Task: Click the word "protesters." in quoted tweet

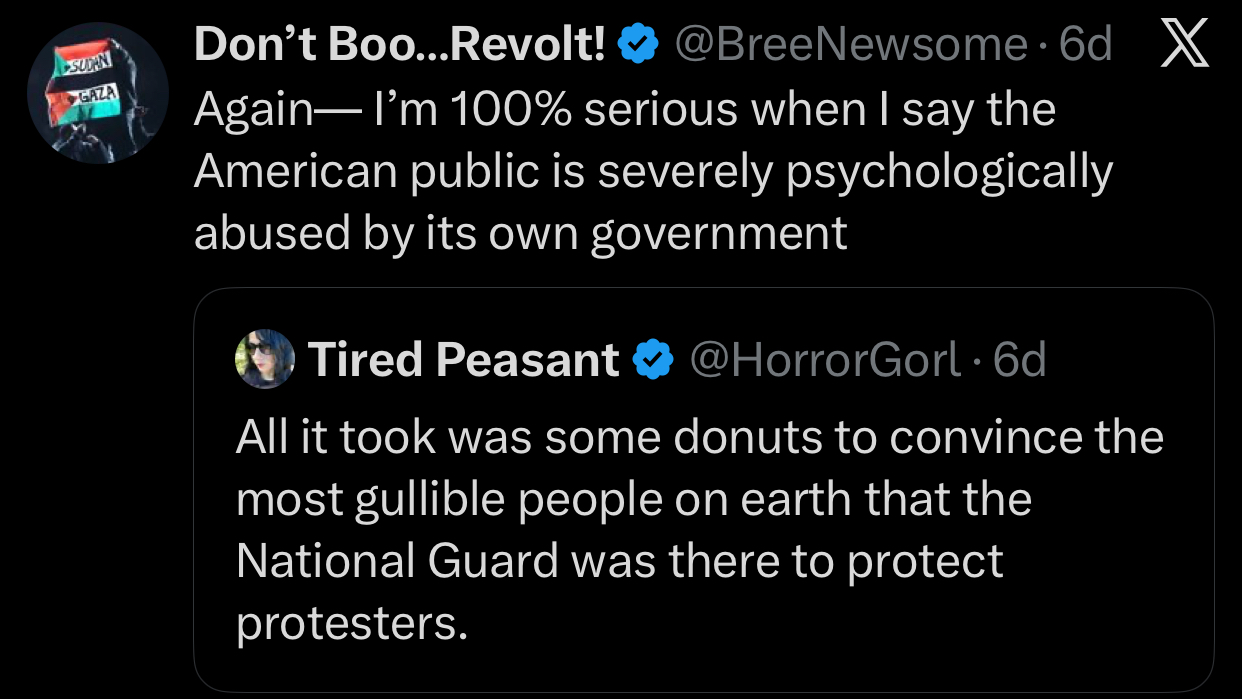Action: 352,623
